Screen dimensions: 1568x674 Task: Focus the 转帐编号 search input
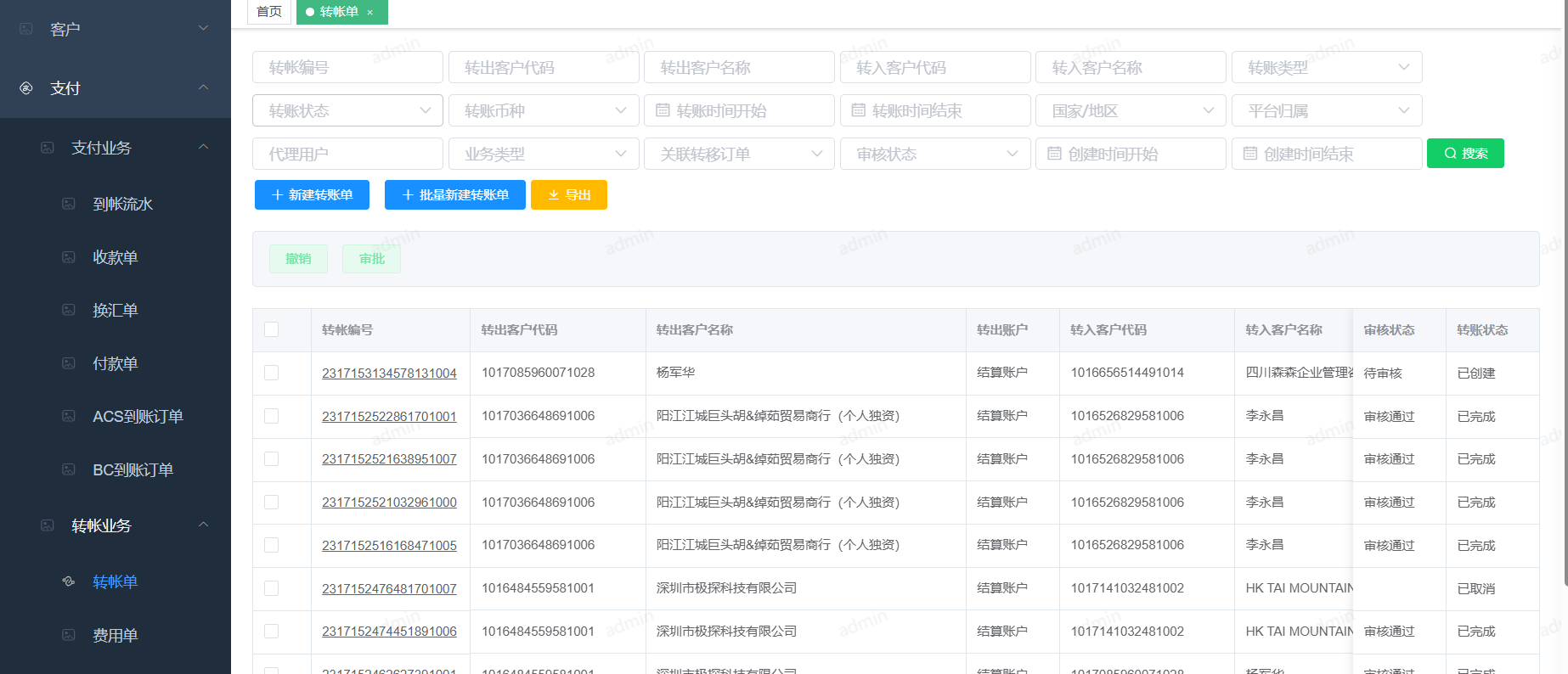(x=347, y=67)
